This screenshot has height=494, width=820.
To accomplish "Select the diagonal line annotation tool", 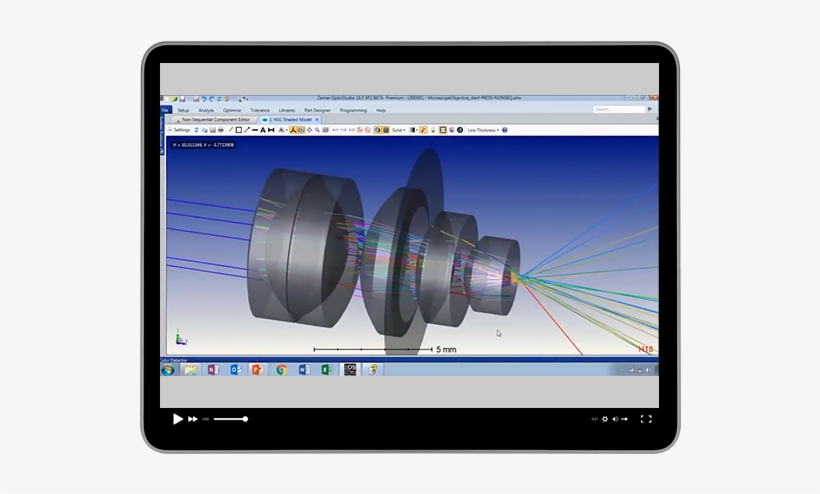I will (x=247, y=130).
